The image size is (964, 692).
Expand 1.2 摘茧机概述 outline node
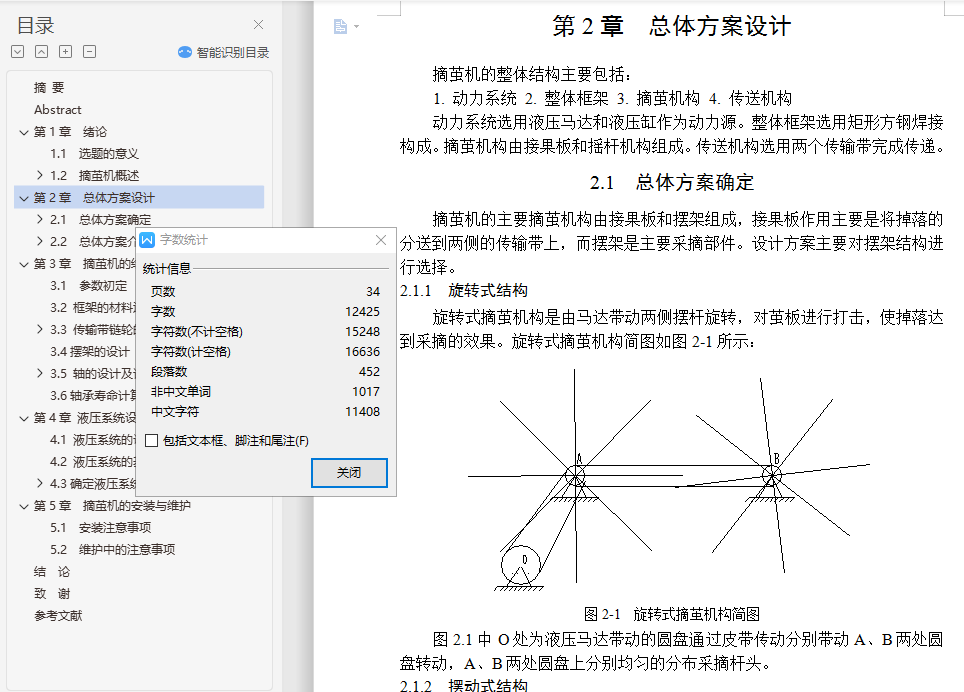tap(40, 175)
